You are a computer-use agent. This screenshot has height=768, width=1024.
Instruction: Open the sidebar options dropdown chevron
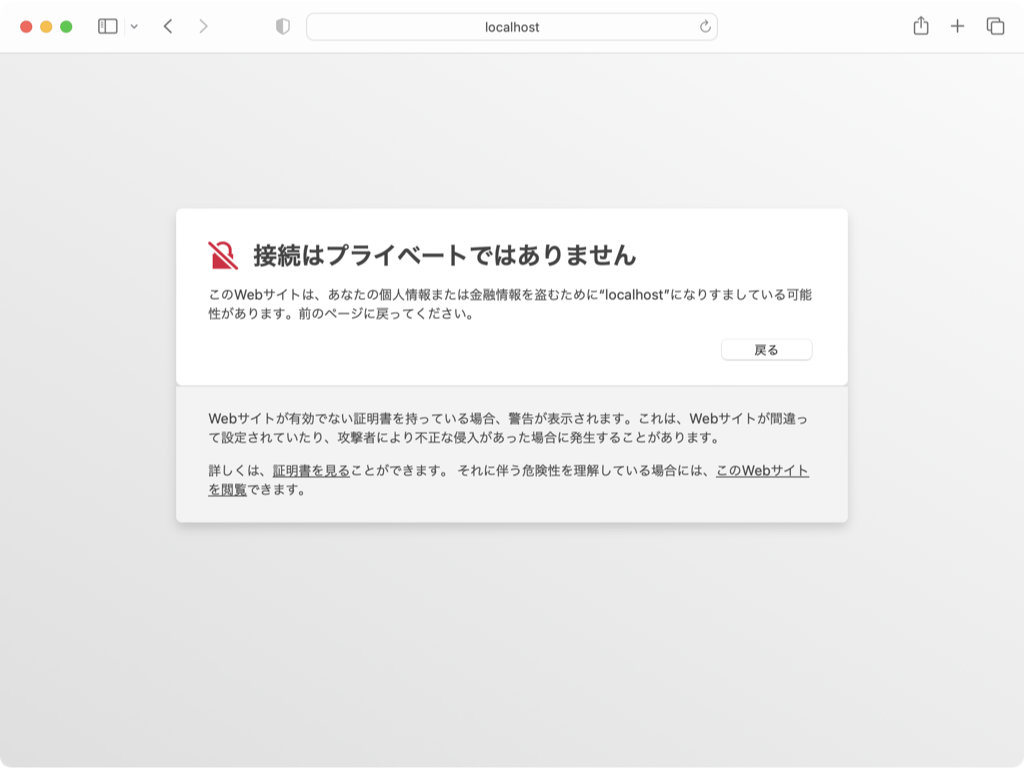coord(134,27)
